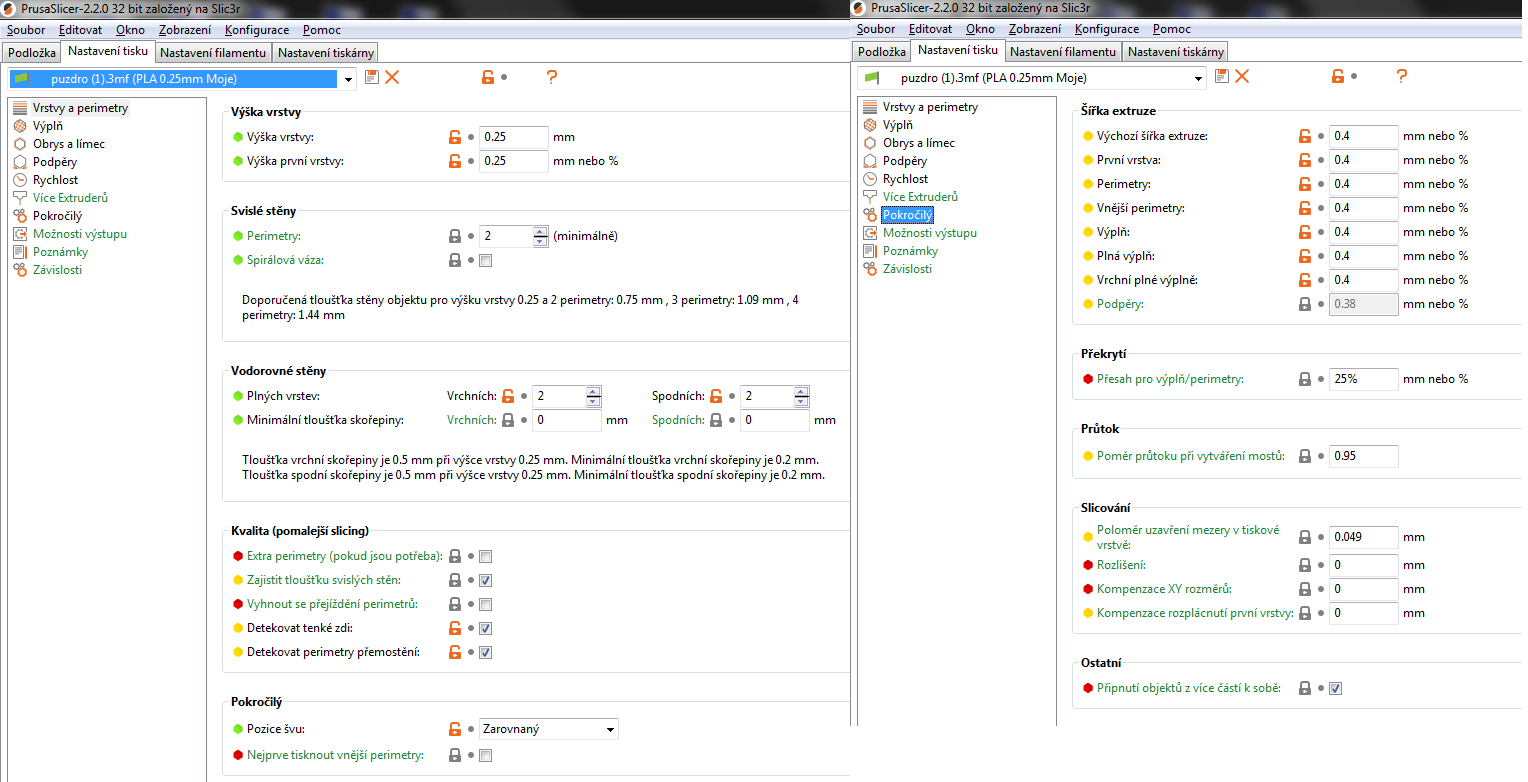The width and height of the screenshot is (1528, 782).
Task: Select Možnosti výstupu in the right window sidebar
Action: (x=929, y=233)
